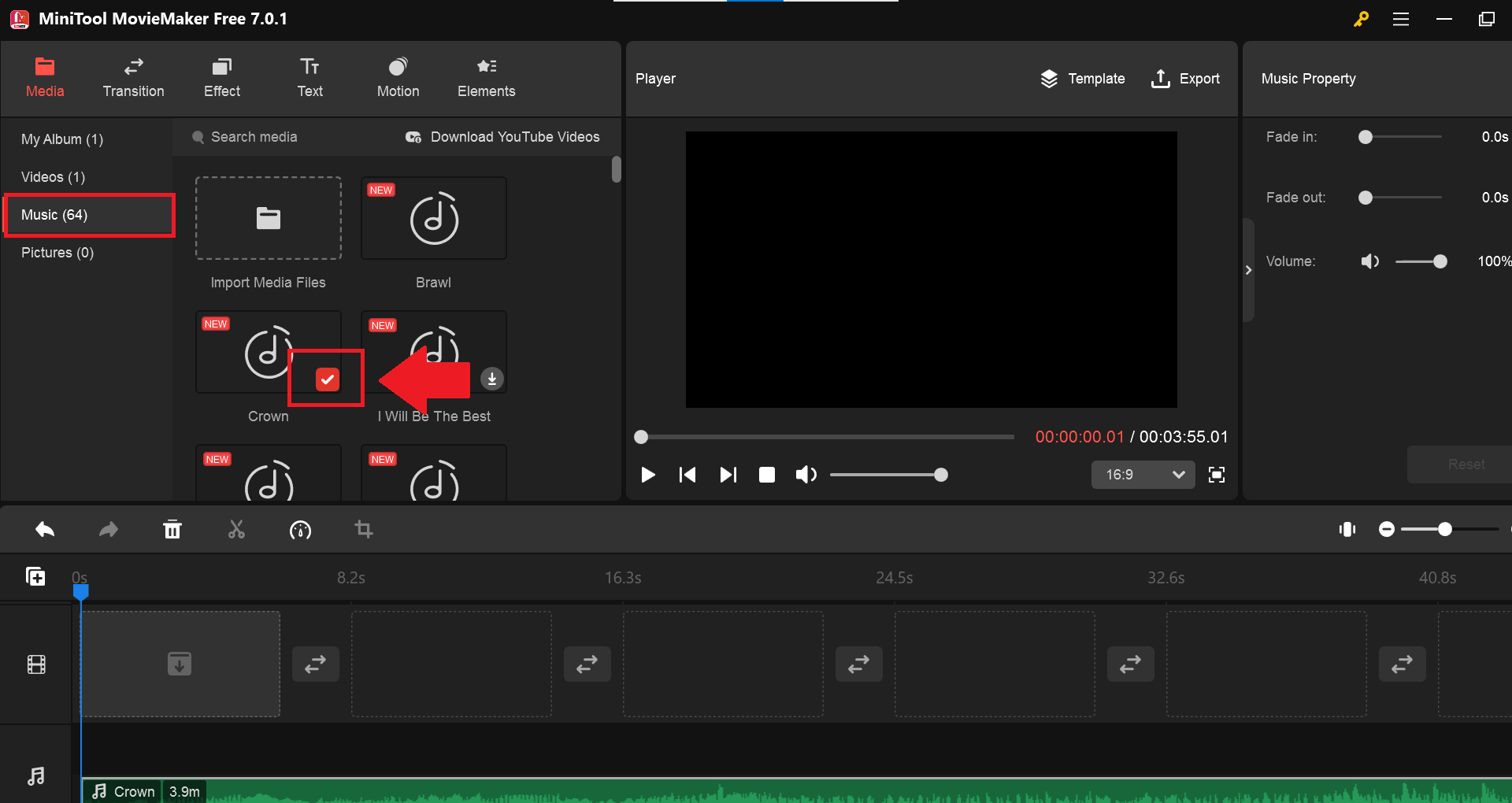Stop the playback

click(x=767, y=475)
